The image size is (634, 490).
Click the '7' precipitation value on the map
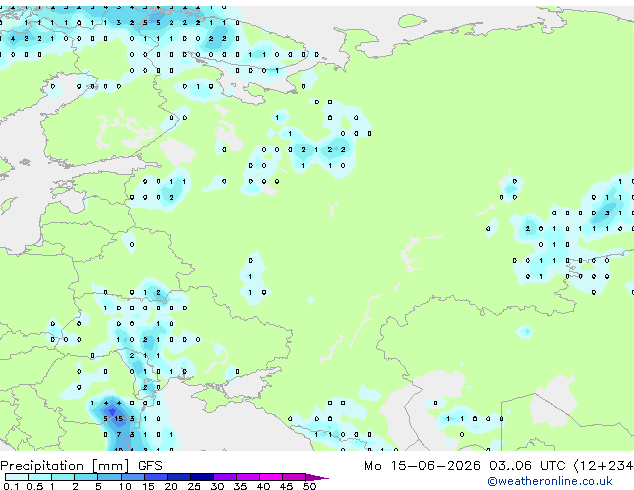click(118, 435)
